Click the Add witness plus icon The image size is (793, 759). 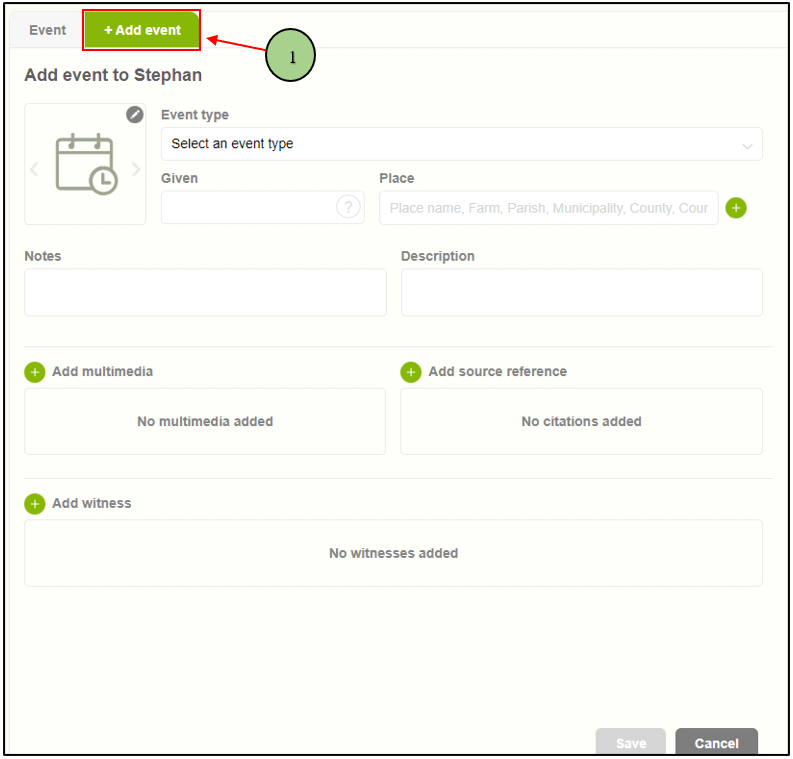click(x=35, y=504)
